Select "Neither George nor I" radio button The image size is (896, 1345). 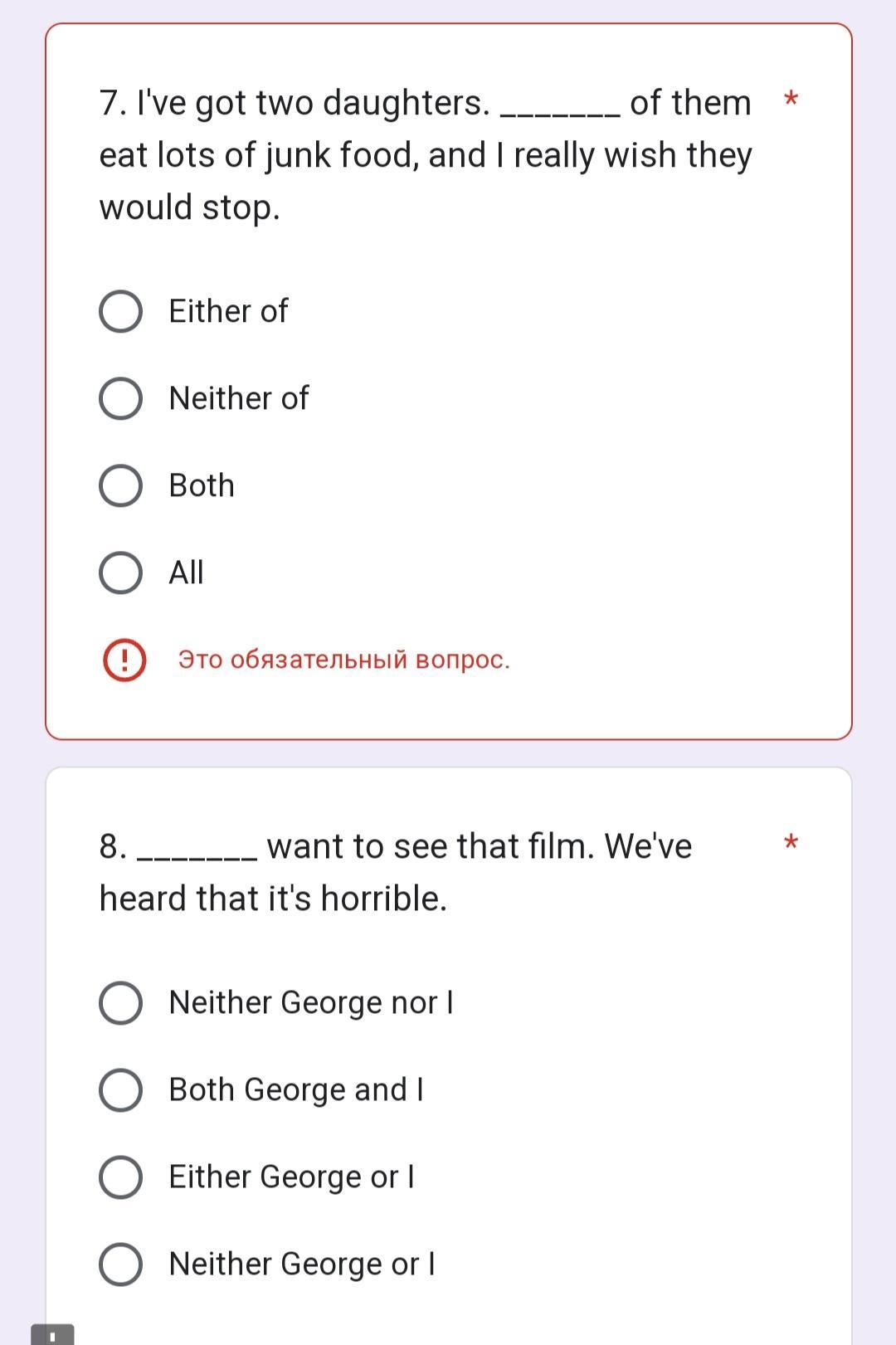click(120, 1003)
